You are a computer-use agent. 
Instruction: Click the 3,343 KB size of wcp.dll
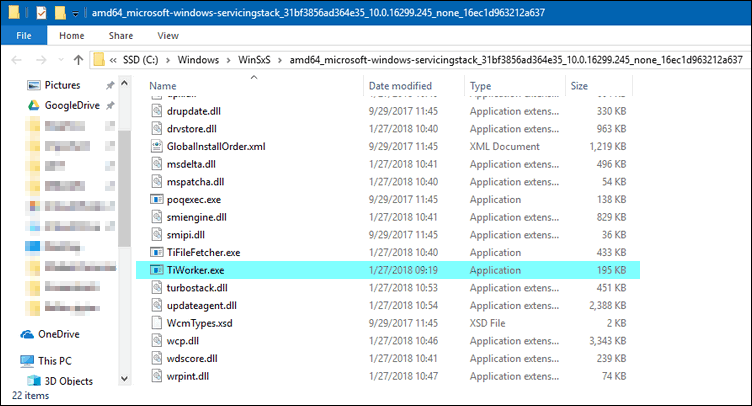coord(608,341)
